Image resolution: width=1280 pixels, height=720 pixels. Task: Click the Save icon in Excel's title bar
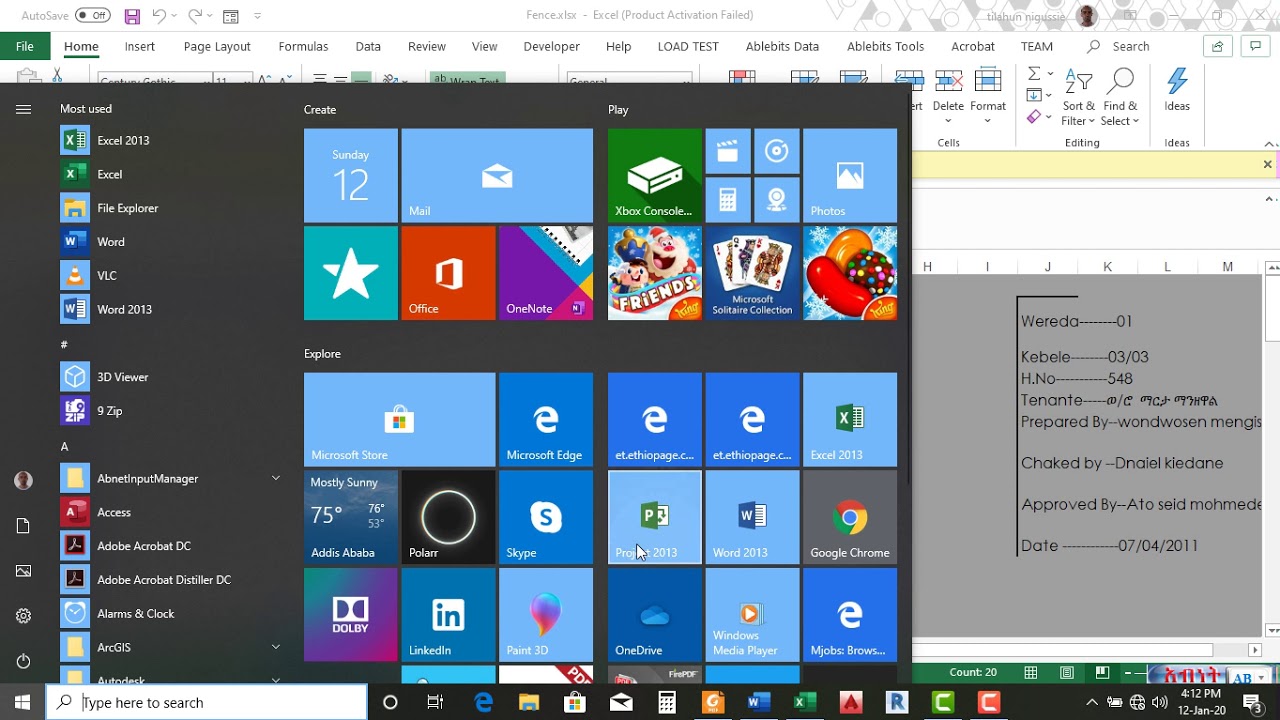click(132, 16)
